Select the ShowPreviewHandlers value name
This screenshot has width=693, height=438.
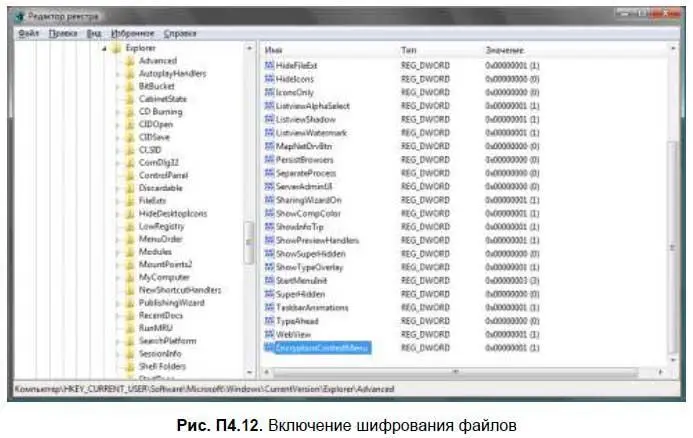(317, 240)
